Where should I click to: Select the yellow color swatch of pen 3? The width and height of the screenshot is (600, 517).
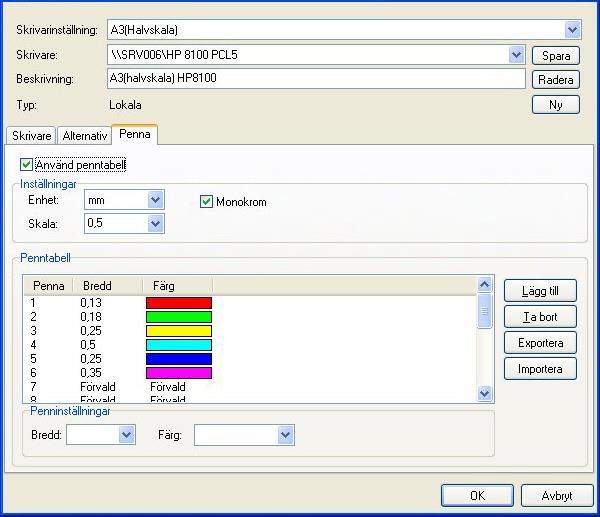(x=179, y=331)
